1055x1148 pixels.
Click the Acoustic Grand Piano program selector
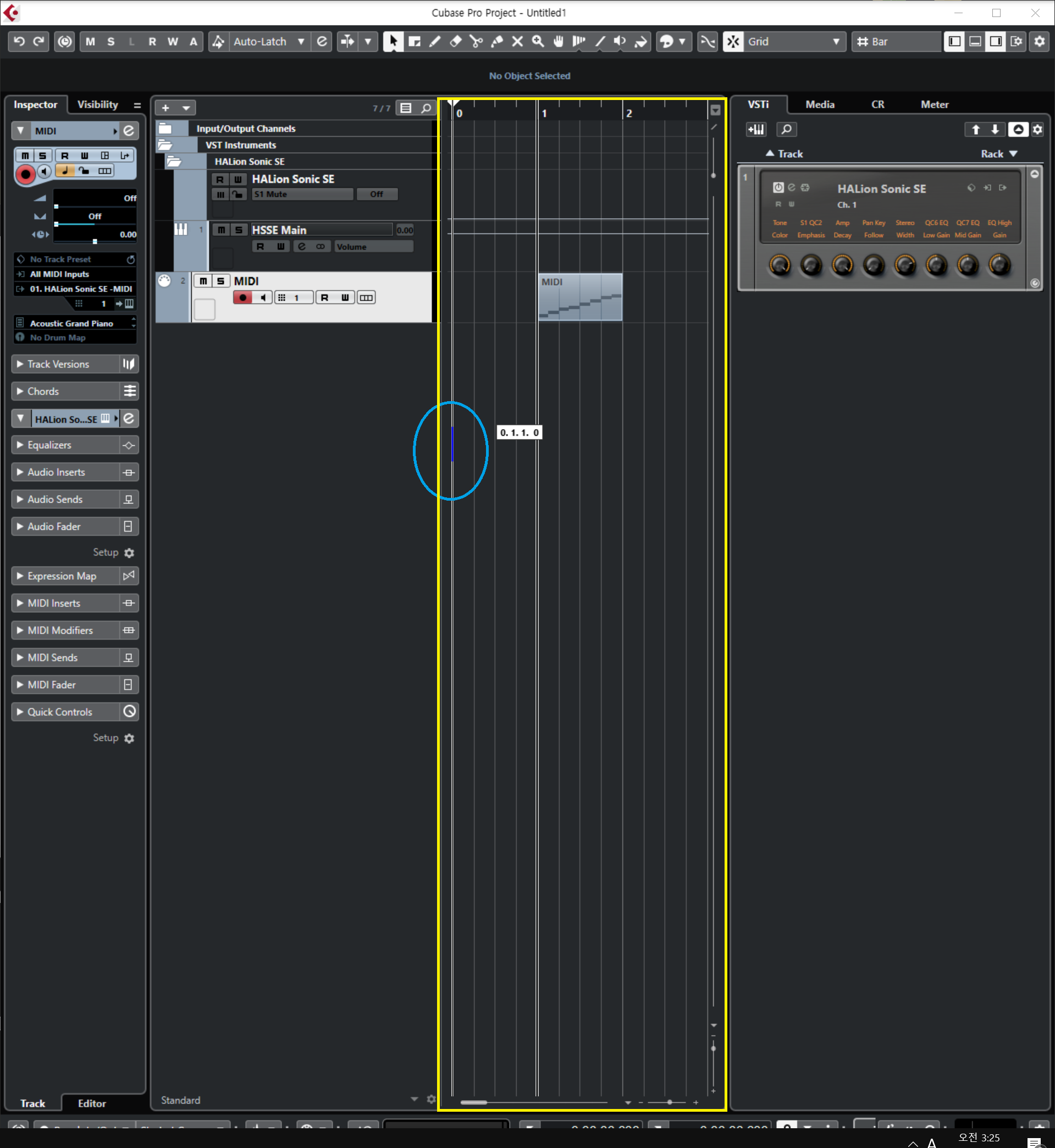point(75,324)
